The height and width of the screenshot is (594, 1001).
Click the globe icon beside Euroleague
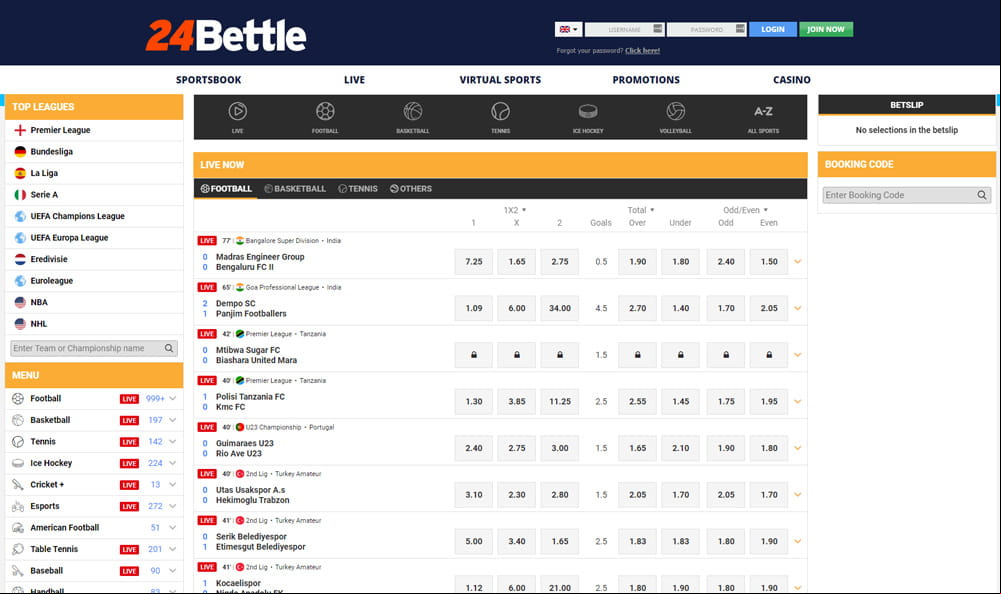click(20, 281)
